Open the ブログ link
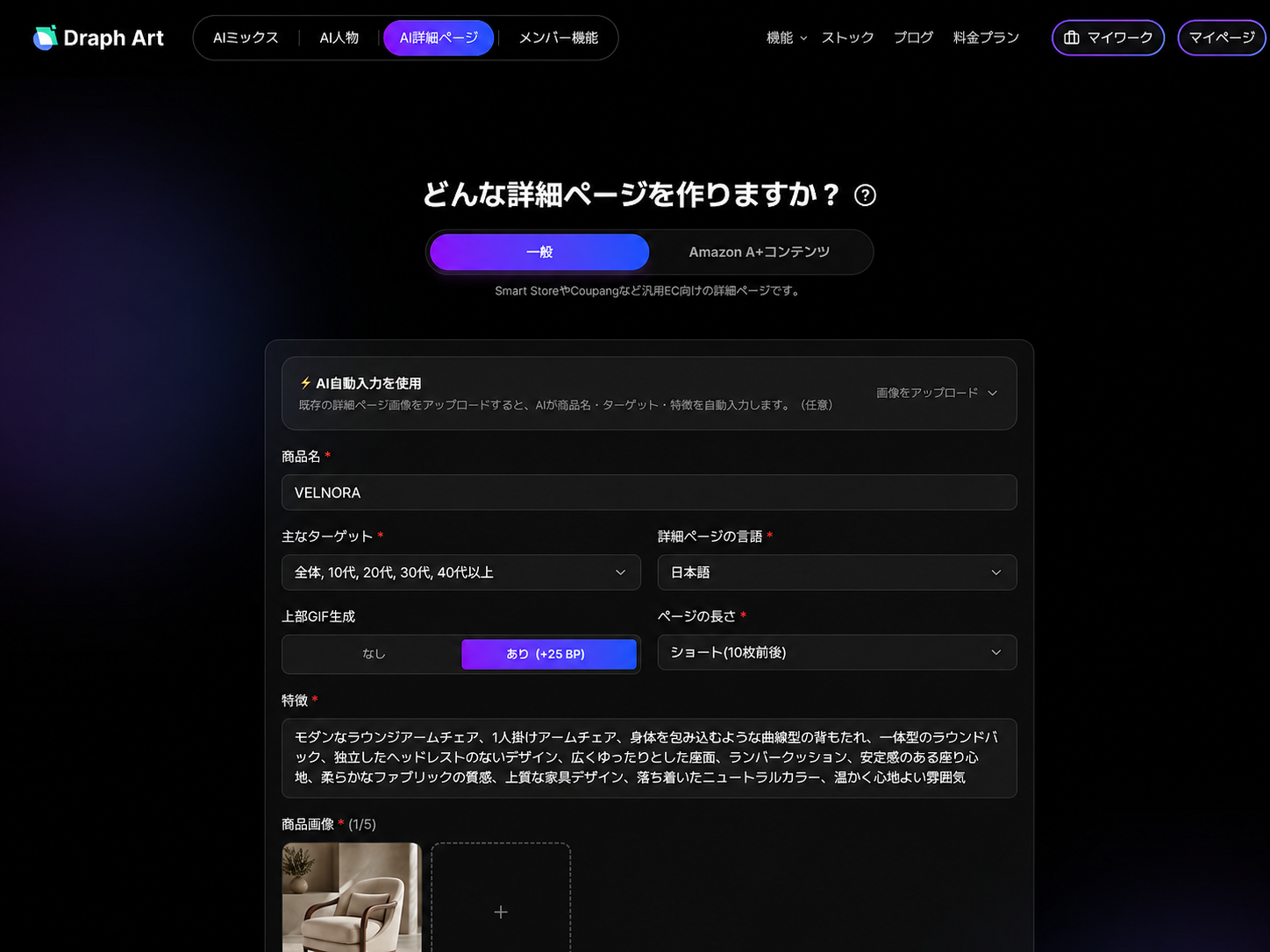 913,38
